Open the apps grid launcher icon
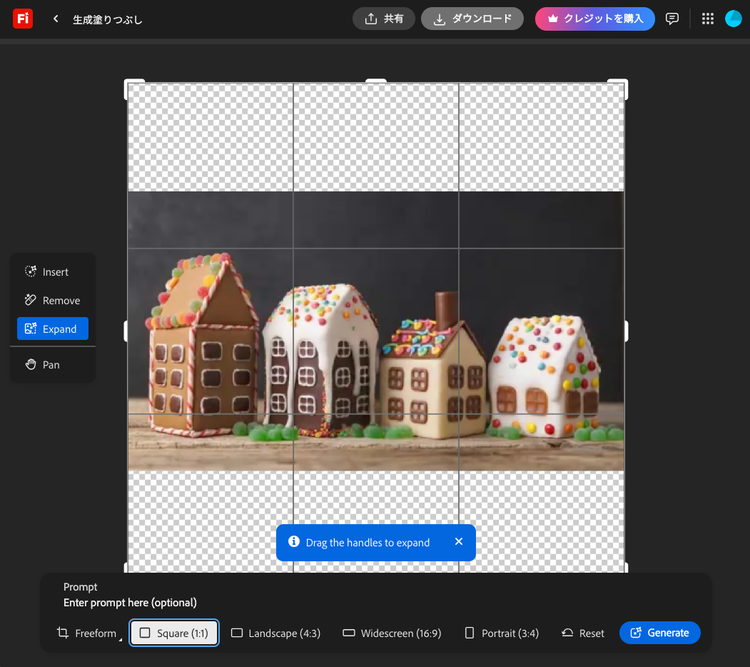This screenshot has width=750, height=667. (x=708, y=19)
